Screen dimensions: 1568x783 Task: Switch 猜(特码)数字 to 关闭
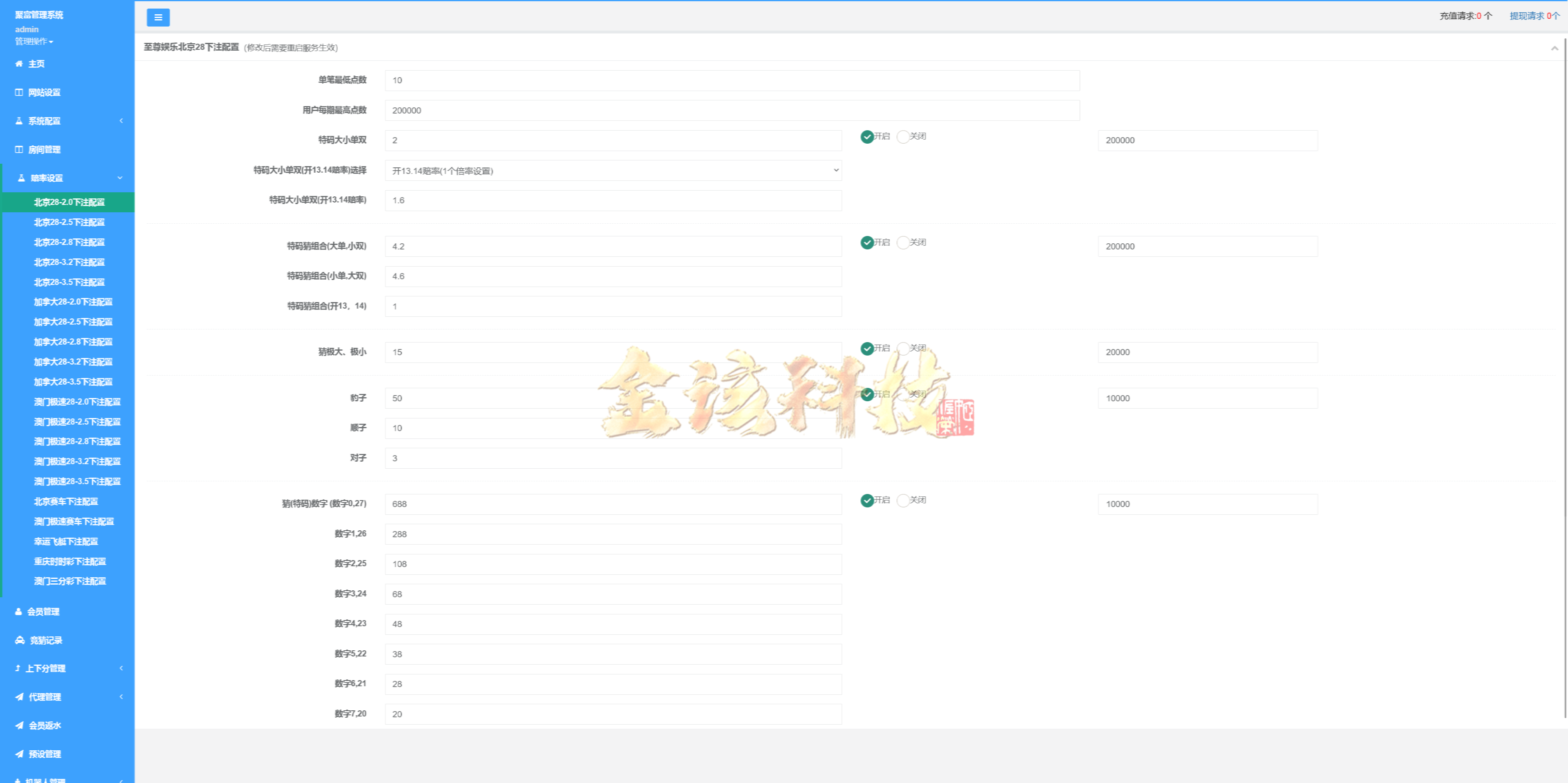[903, 500]
